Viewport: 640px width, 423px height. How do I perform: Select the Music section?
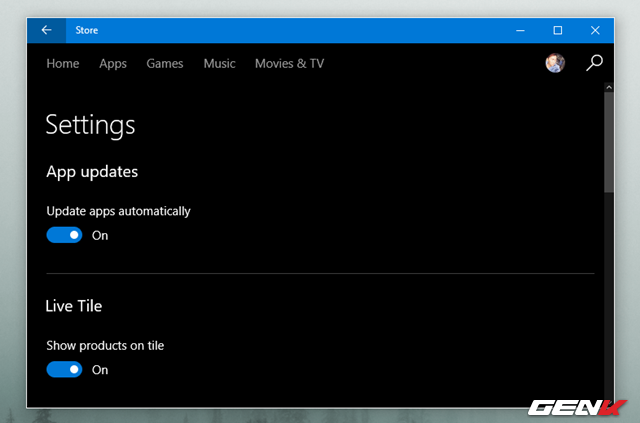point(220,64)
